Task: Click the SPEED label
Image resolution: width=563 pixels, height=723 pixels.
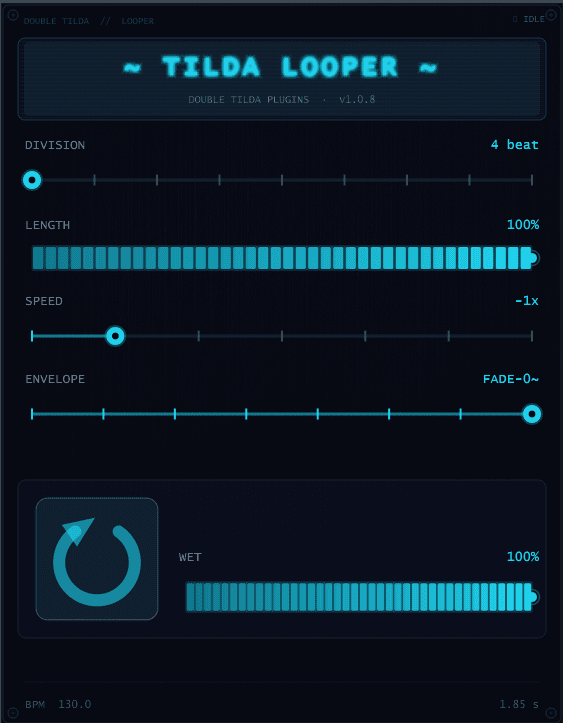Action: point(44,301)
